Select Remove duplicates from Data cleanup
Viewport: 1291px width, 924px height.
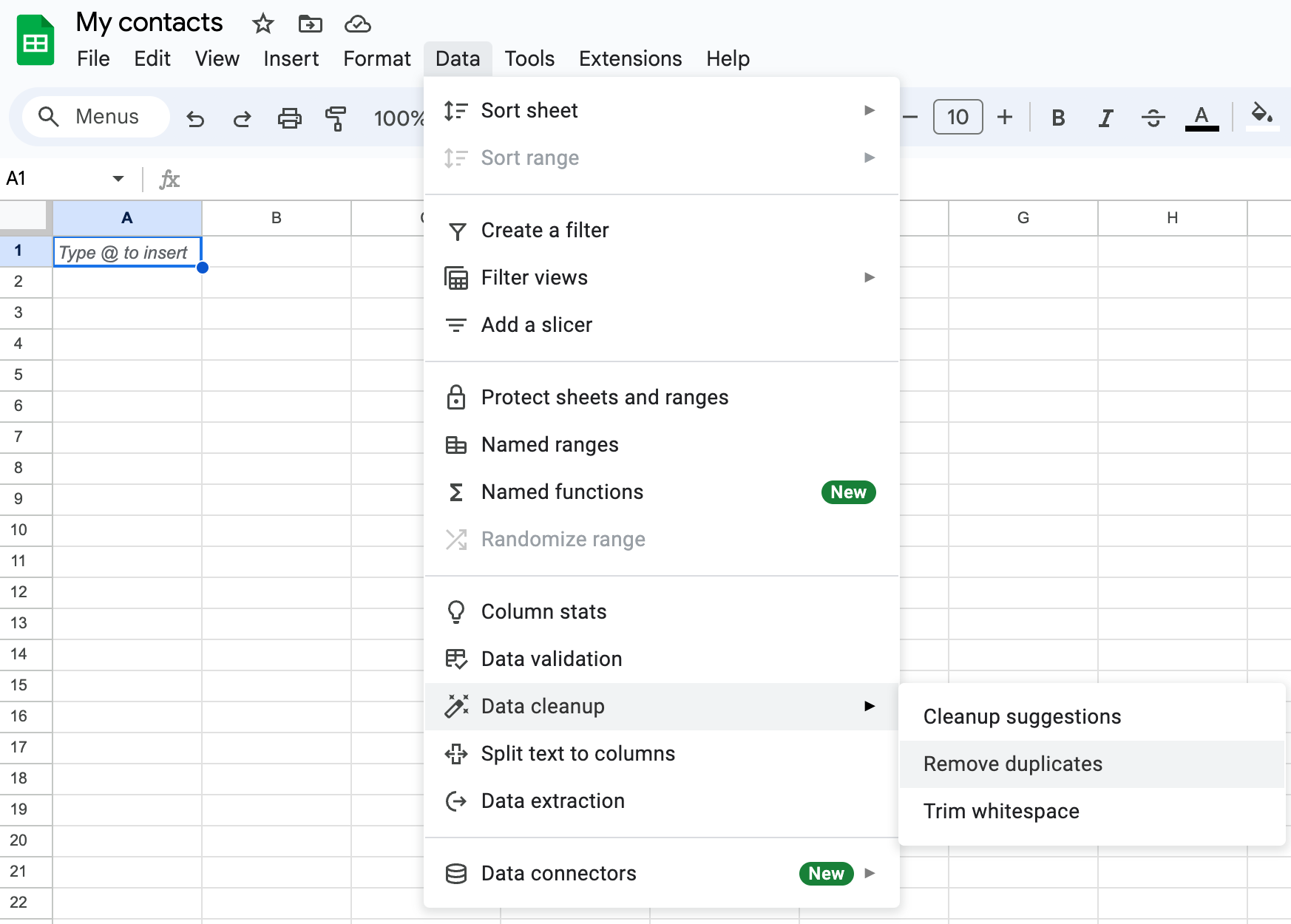(1012, 764)
